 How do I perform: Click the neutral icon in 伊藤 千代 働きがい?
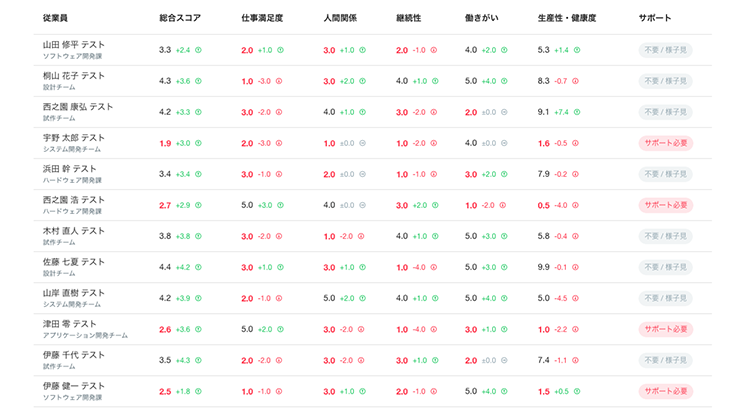504,360
